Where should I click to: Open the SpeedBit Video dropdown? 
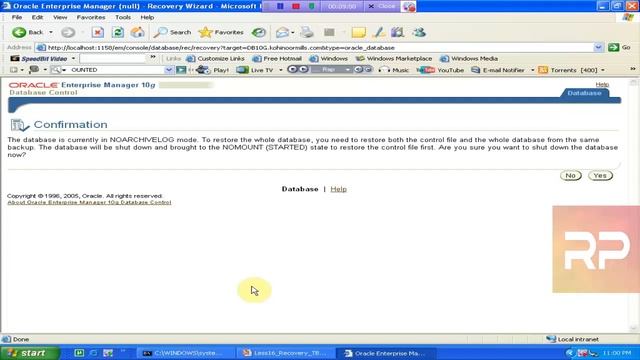pyautogui.click(x=73, y=59)
